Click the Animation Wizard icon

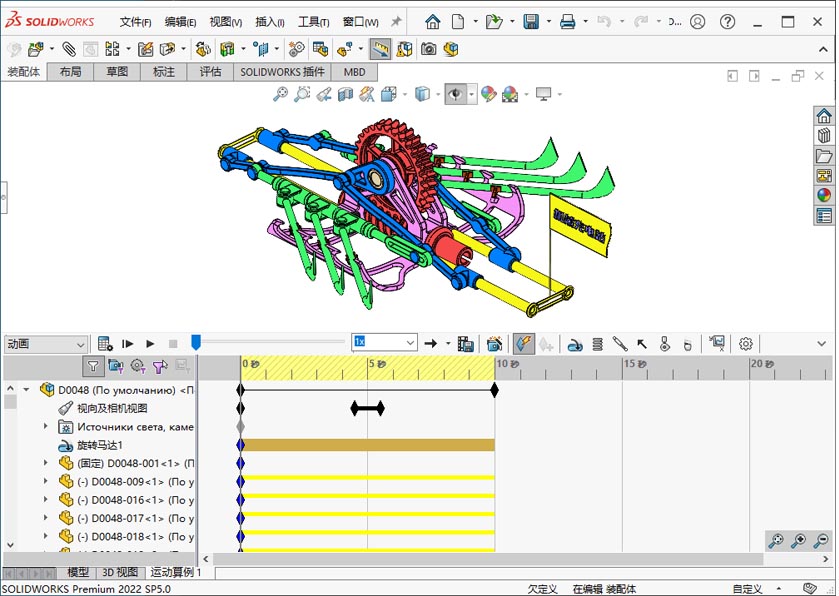tap(494, 343)
